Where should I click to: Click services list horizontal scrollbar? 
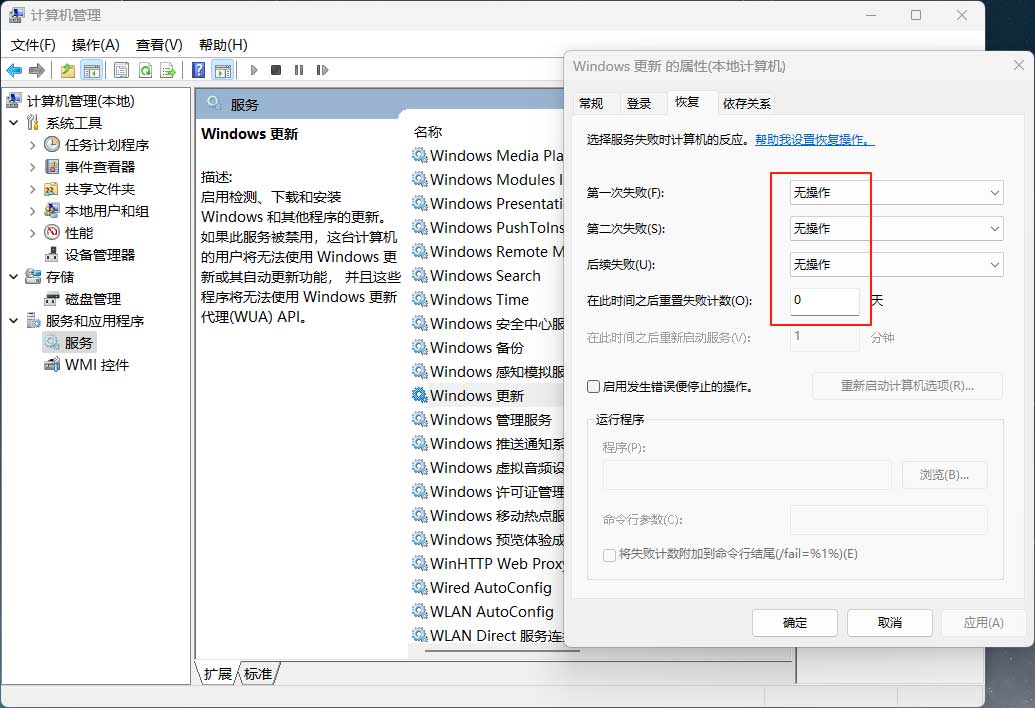[502, 651]
